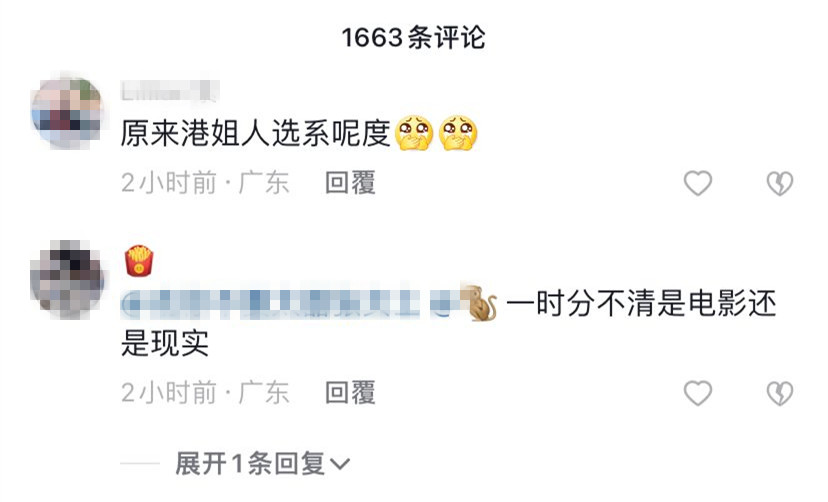Tap broken heart on the 电影还是现实 comment
828x502 pixels.
(x=779, y=393)
